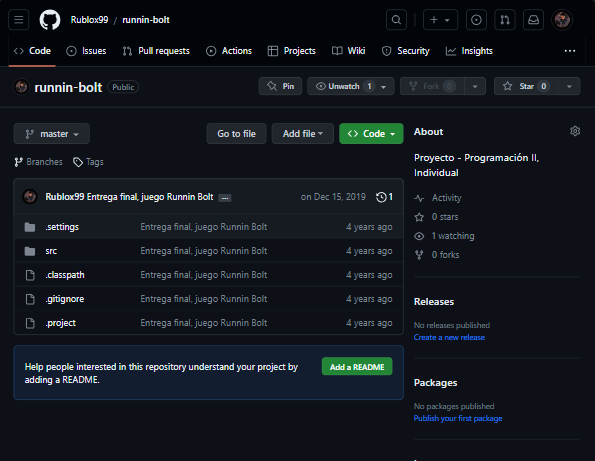Click the Rublox99 owner breadcrumb link

click(x=89, y=20)
